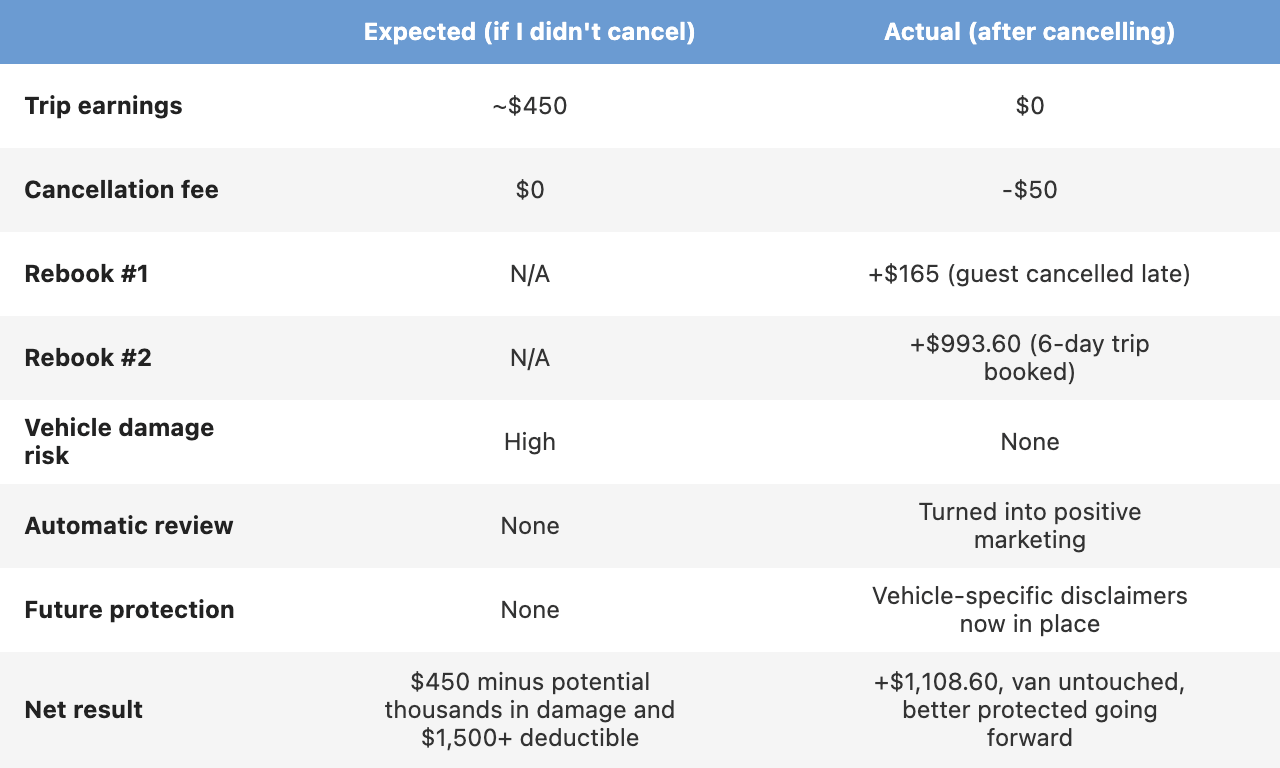Click the '$450 minus potential thousands' cell
Screen dimensions: 1280x768
529,710
